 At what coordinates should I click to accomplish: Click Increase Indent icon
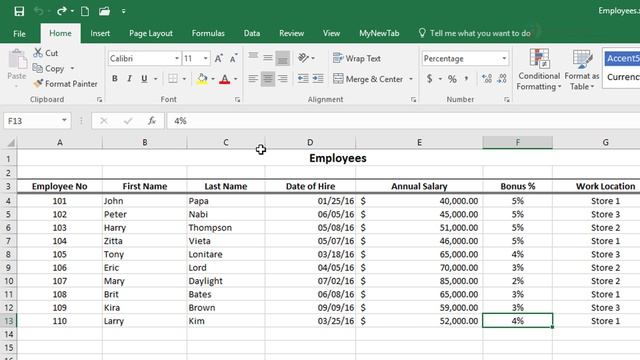[318, 79]
